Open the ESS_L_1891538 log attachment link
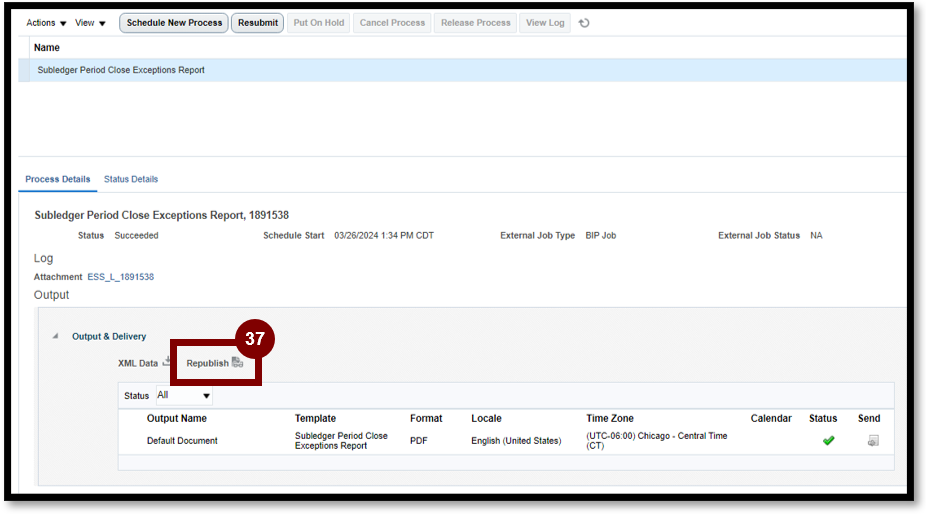Image resolution: width=926 pixels, height=515 pixels. tap(121, 277)
